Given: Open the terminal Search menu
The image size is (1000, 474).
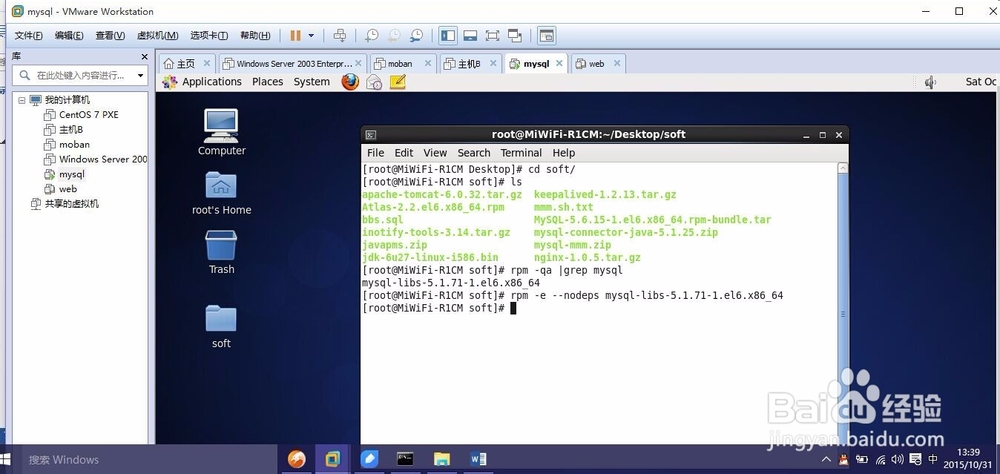Looking at the screenshot, I should click(474, 152).
